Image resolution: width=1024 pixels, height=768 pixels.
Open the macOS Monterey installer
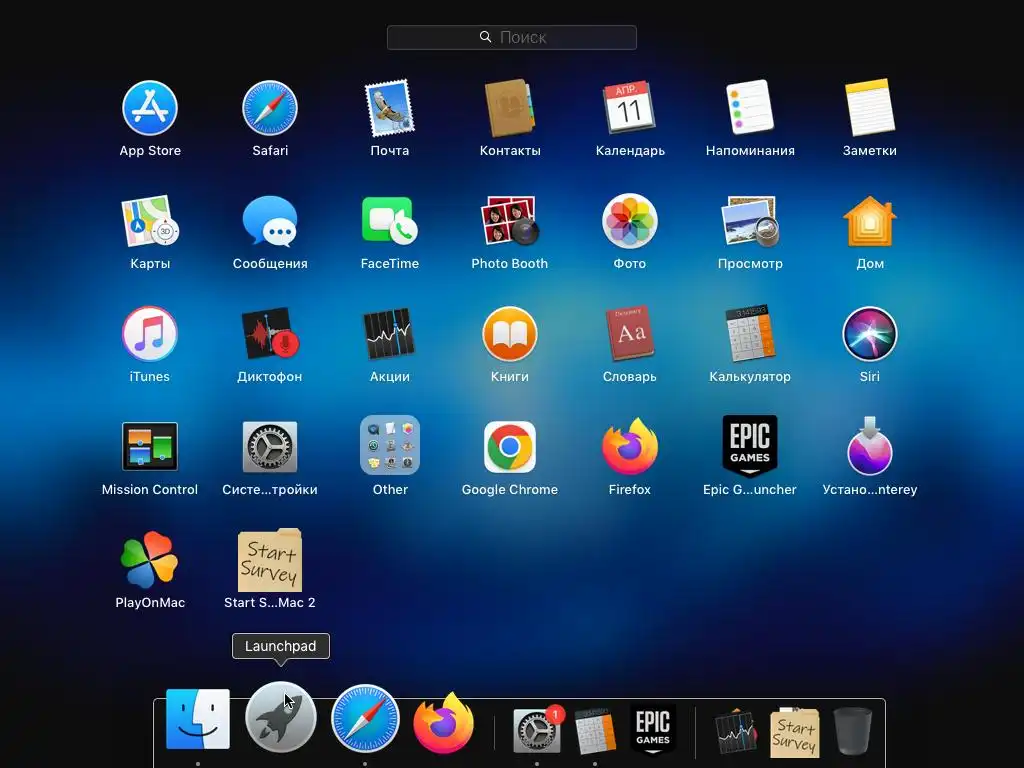[x=870, y=447]
